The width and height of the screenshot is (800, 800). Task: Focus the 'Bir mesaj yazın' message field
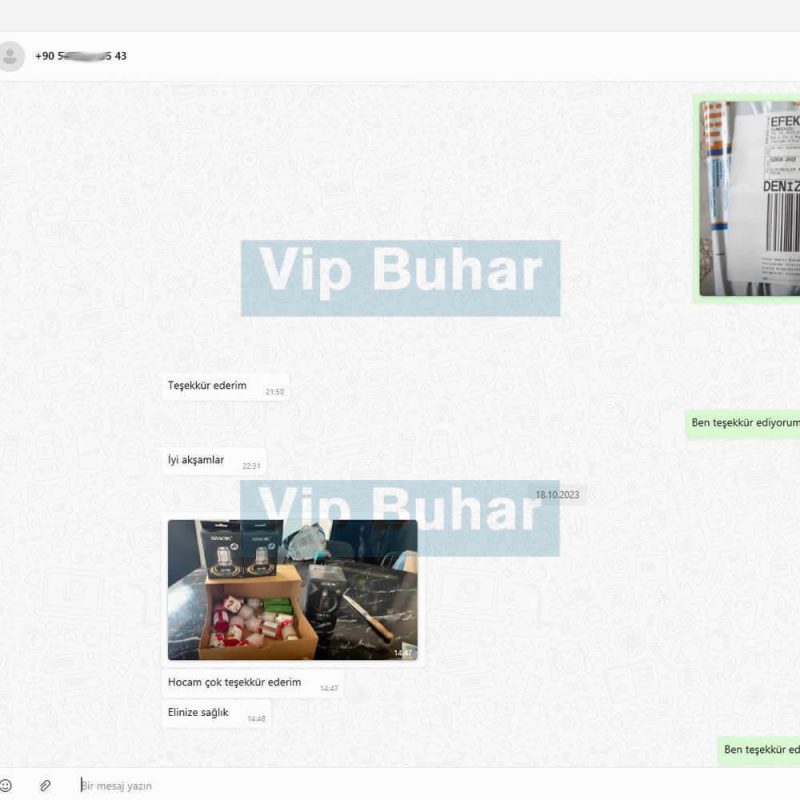(x=116, y=786)
